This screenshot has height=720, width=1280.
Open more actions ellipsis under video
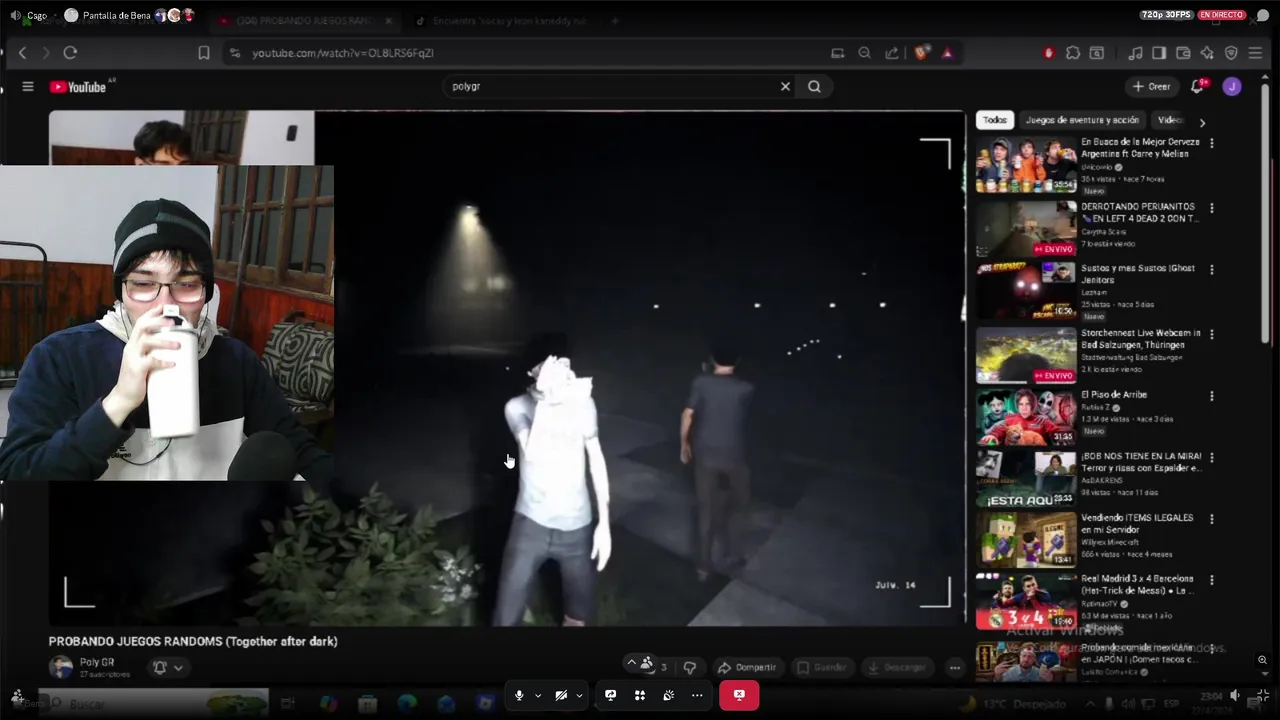pyautogui.click(x=955, y=667)
